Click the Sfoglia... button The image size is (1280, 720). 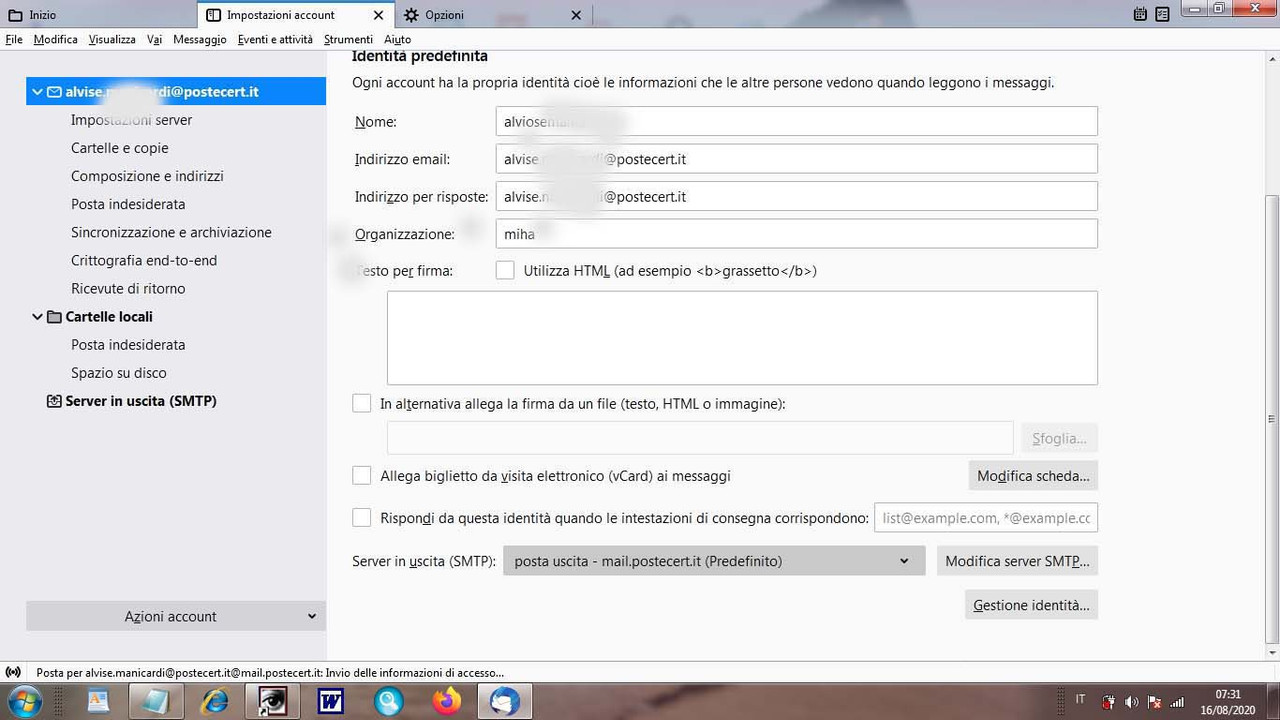pos(1059,438)
